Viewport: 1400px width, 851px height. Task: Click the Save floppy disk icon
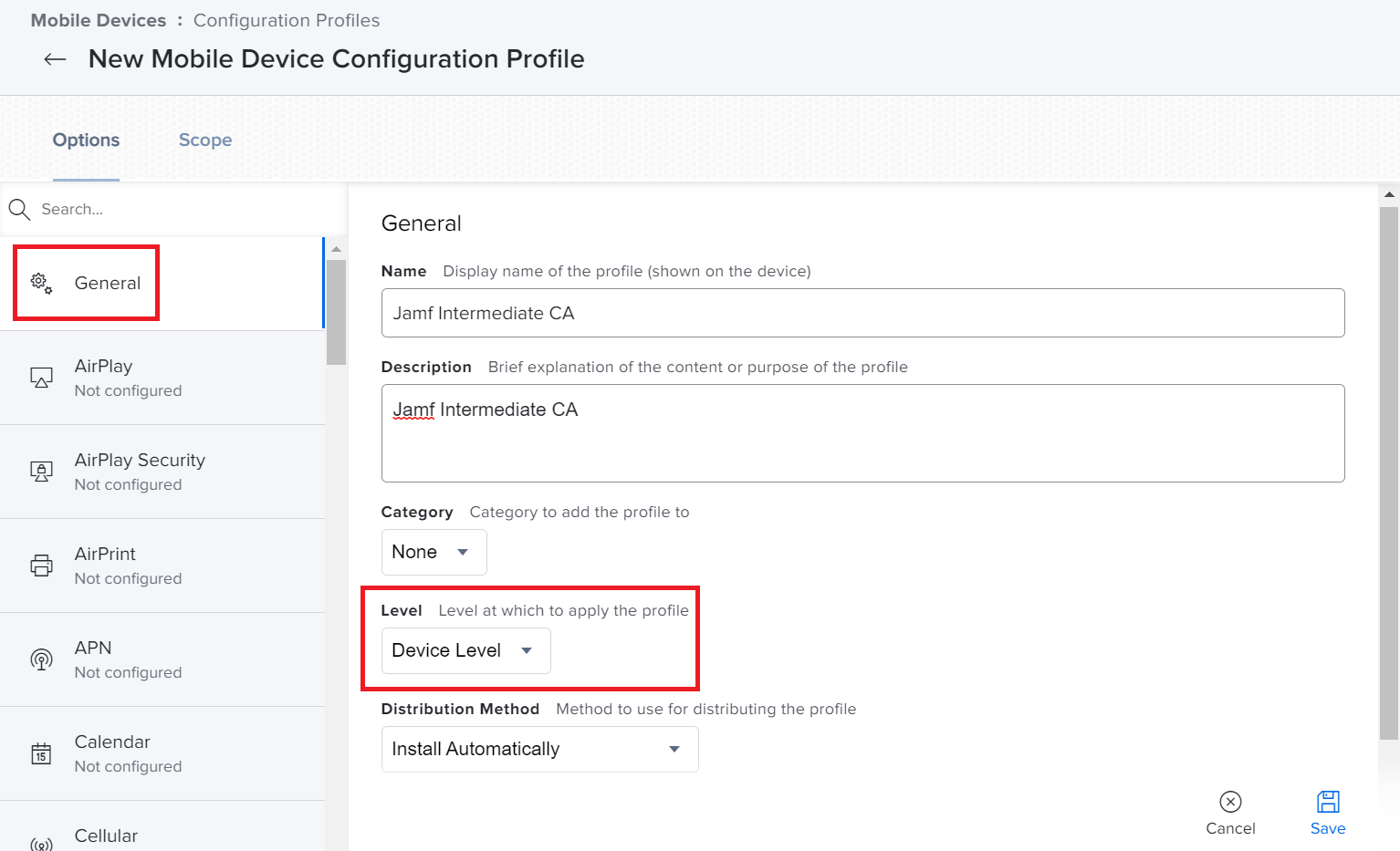click(x=1328, y=802)
